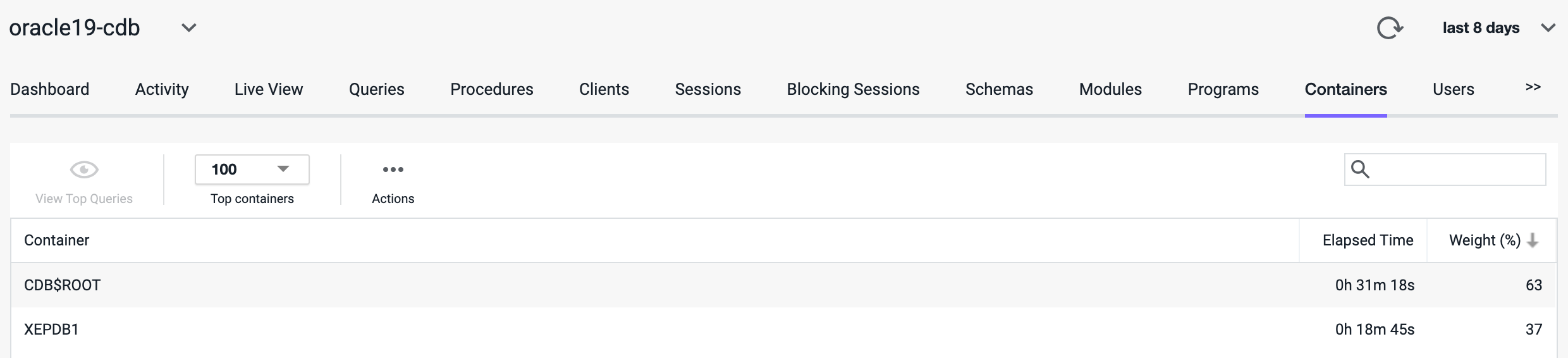The height and width of the screenshot is (358, 1568).
Task: Open the Actions three-dot menu
Action: 393,170
